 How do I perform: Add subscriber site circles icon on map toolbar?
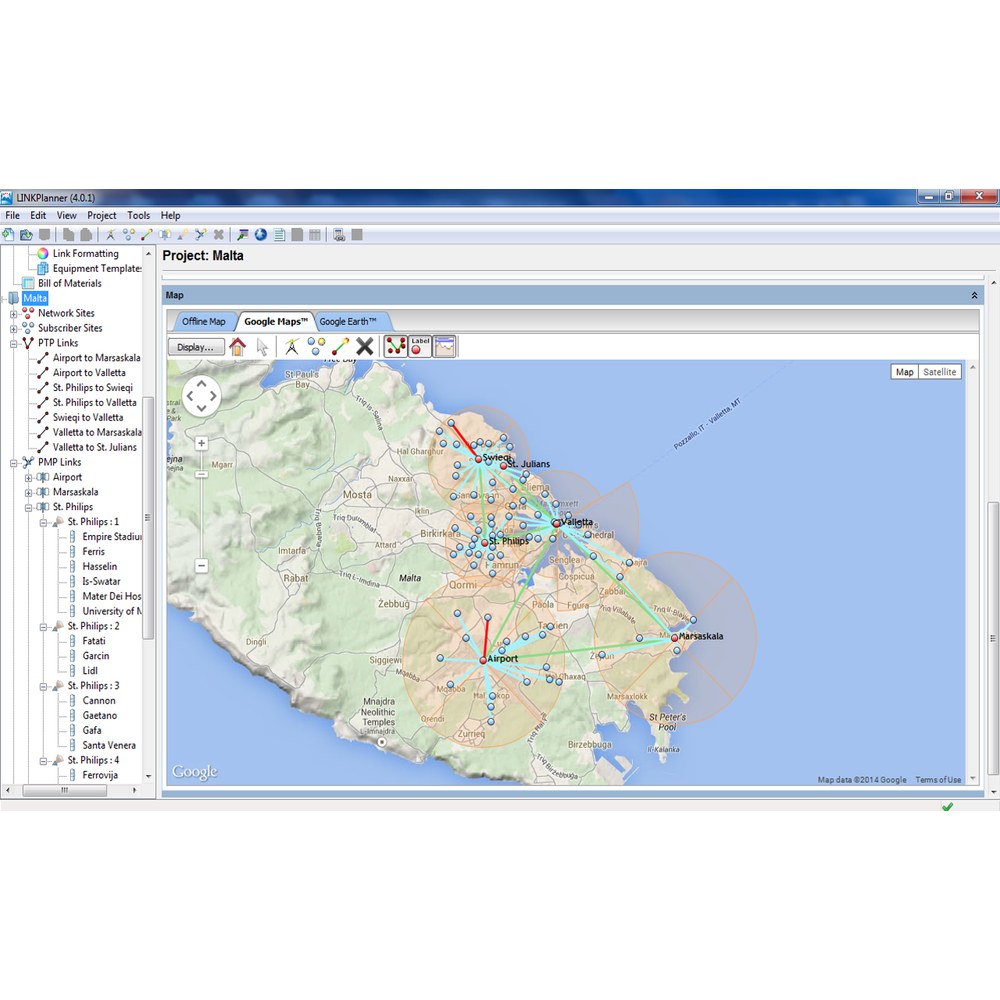tap(316, 346)
